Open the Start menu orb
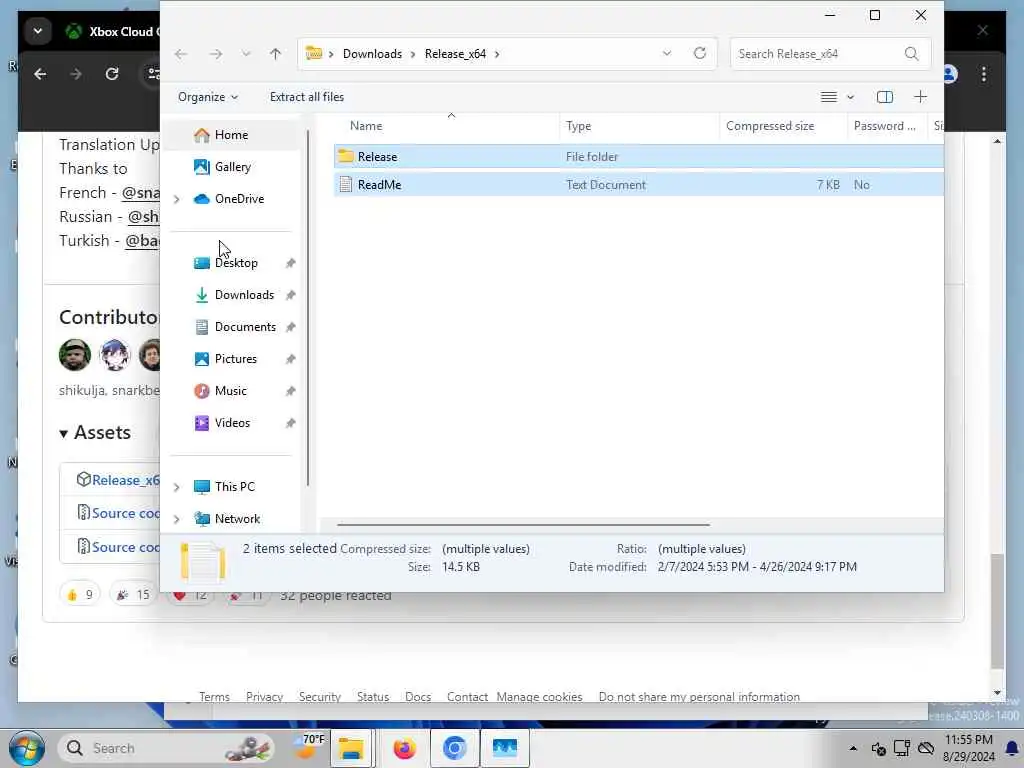The height and width of the screenshot is (768, 1024). pyautogui.click(x=27, y=748)
